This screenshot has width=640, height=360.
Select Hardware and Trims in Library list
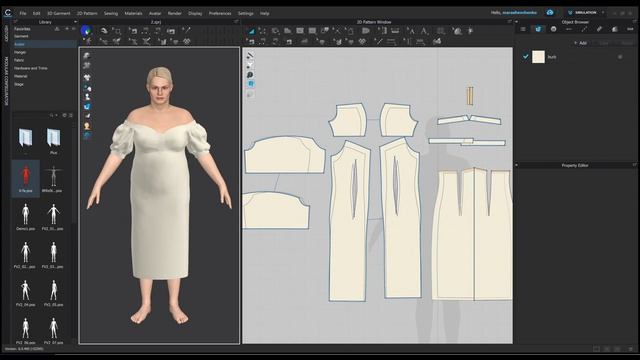click(x=31, y=68)
